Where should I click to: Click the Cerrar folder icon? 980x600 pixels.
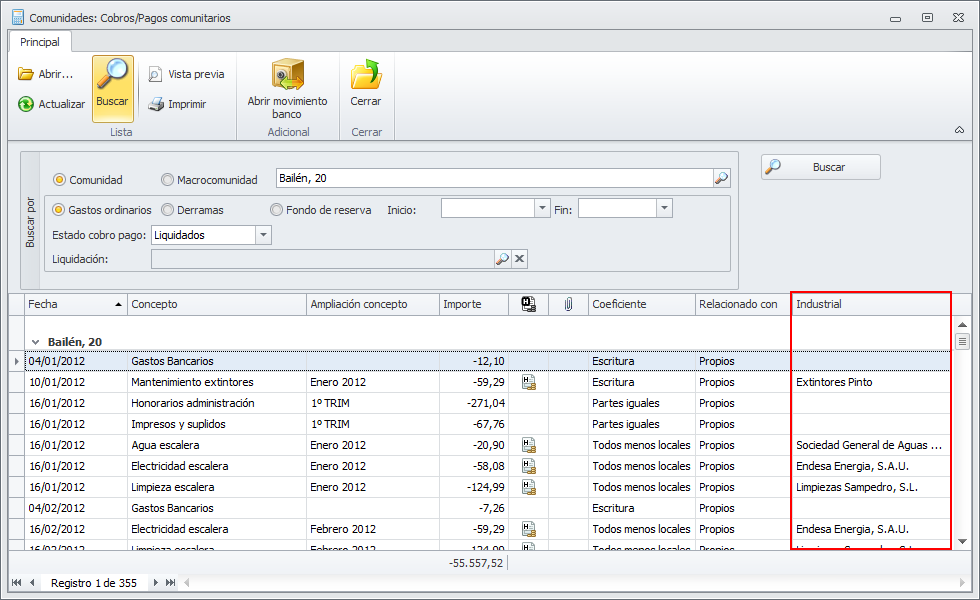(x=365, y=76)
